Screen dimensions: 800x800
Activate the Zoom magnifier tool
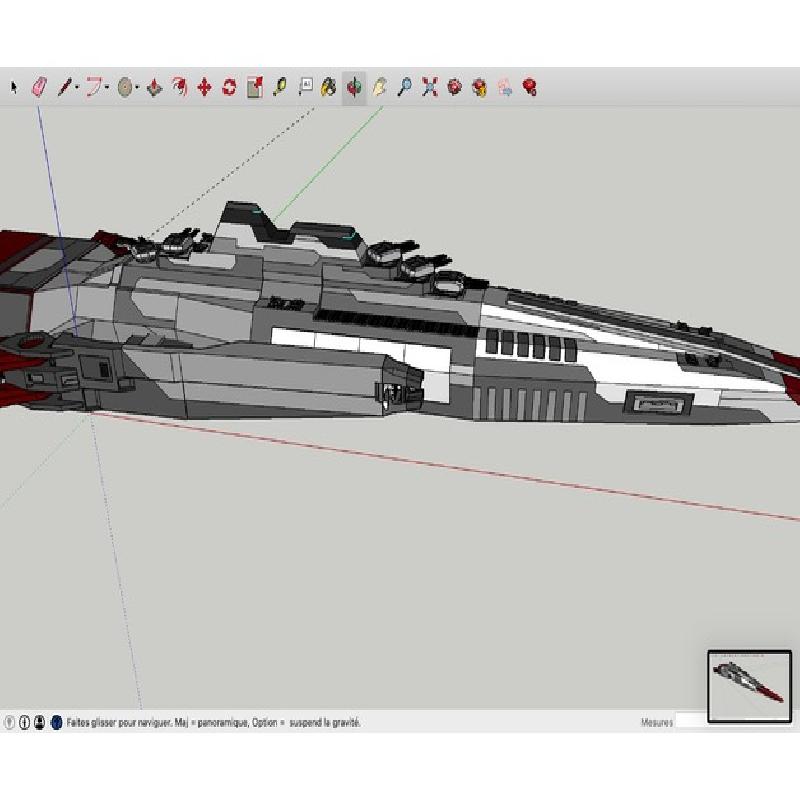(x=405, y=88)
